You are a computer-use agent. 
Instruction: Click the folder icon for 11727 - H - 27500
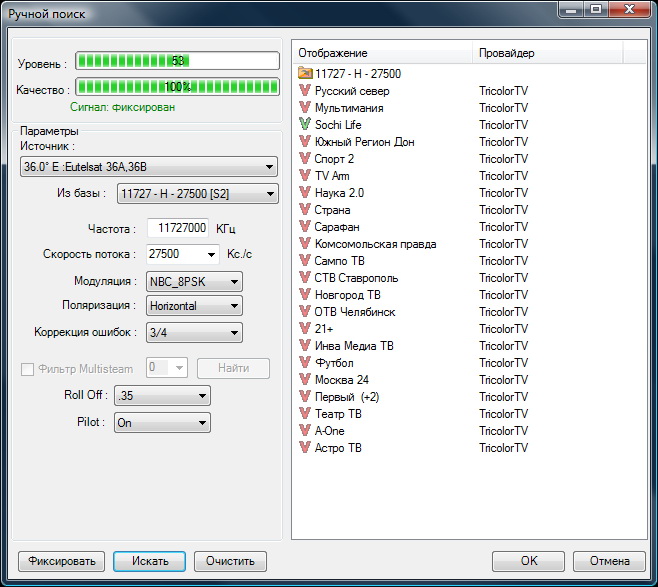[x=305, y=74]
